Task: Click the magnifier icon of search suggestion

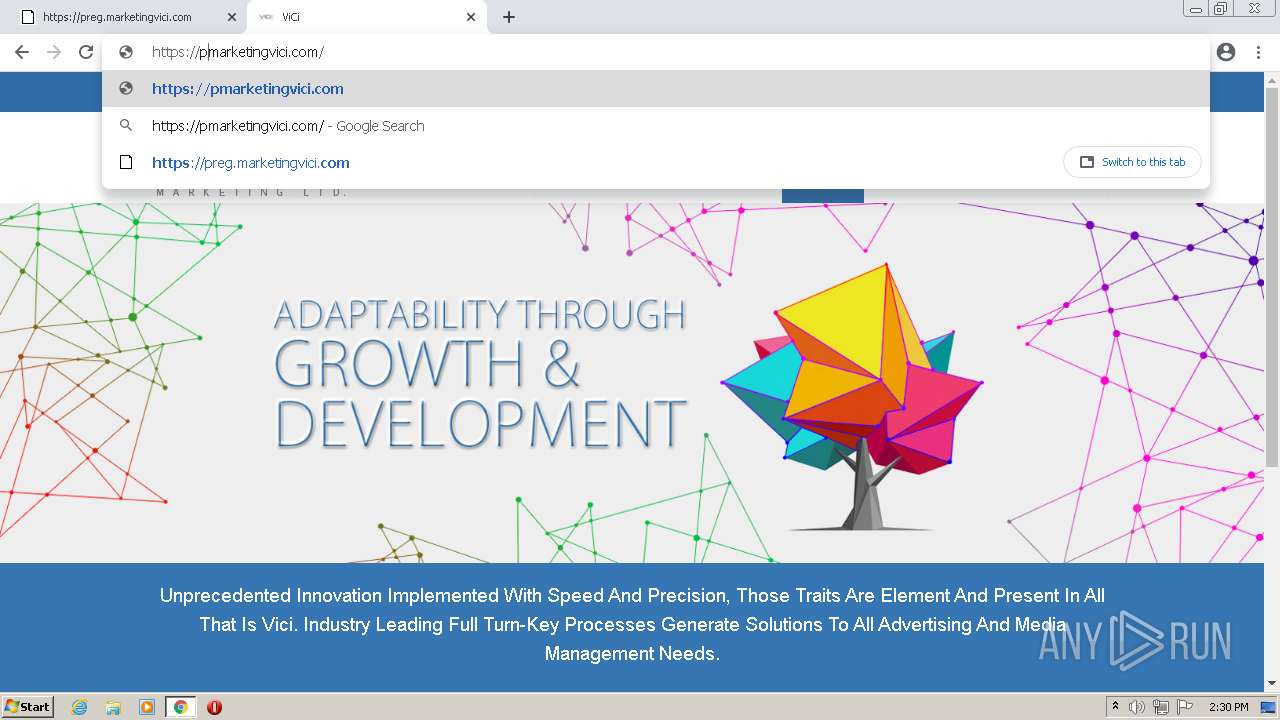Action: pos(126,126)
